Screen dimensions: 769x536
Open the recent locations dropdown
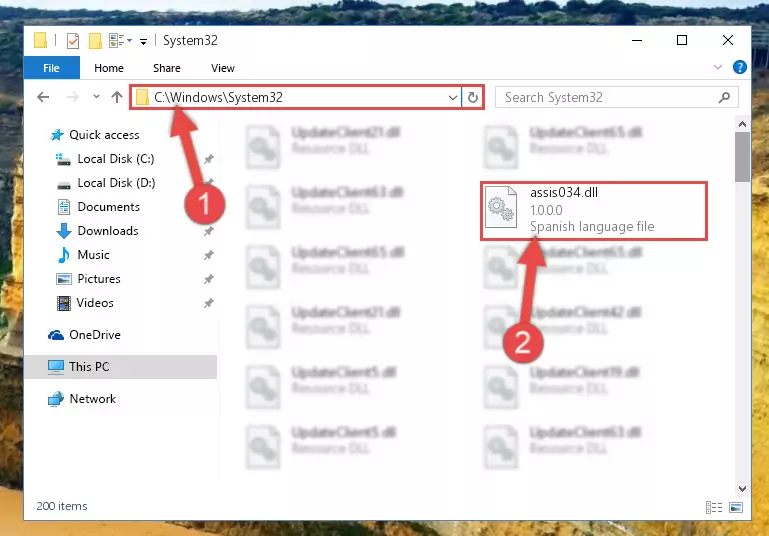point(96,97)
